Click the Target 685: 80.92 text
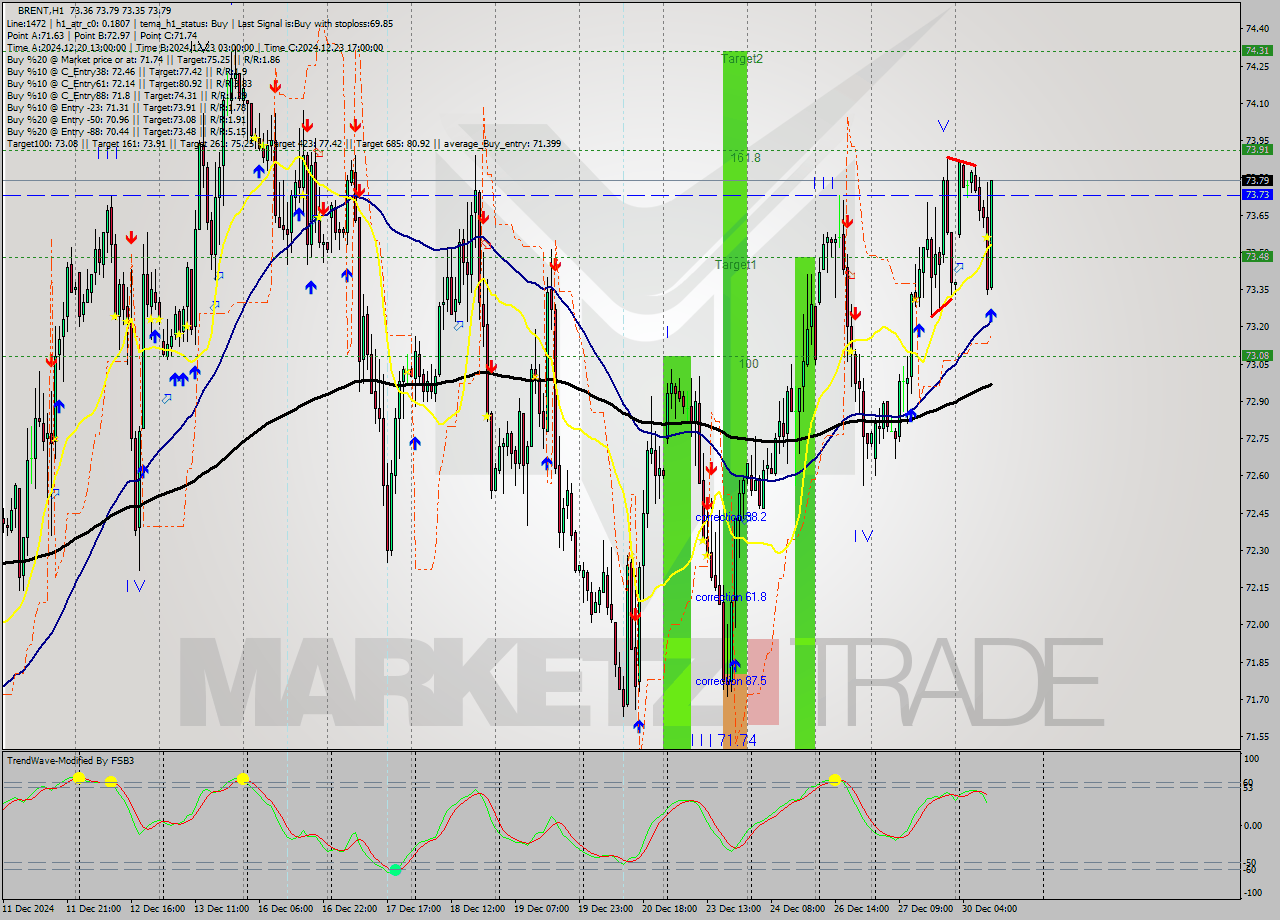Screen dimensions: 1280x920 394,143
